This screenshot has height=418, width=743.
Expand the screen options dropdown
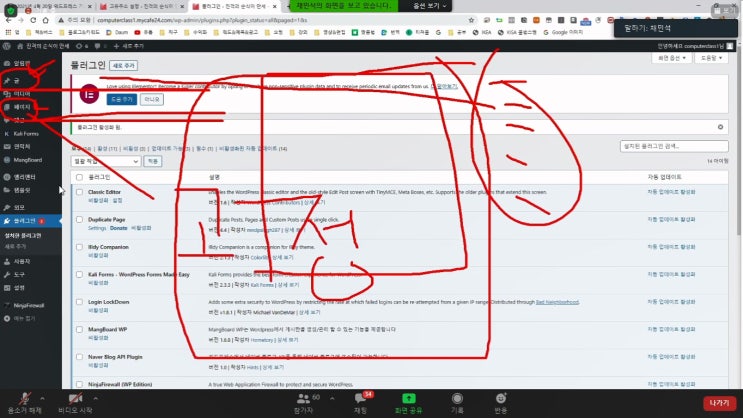[x=671, y=58]
